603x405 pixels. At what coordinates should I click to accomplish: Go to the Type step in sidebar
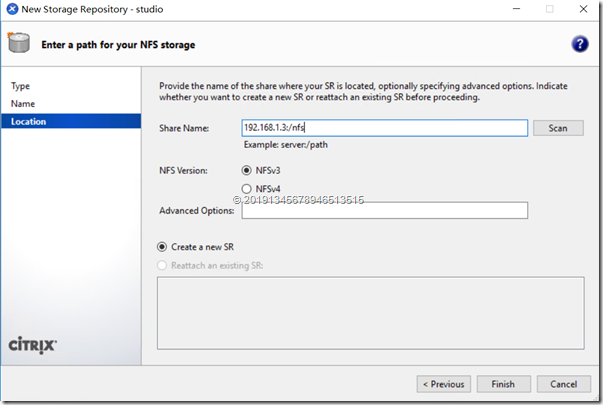[21, 86]
